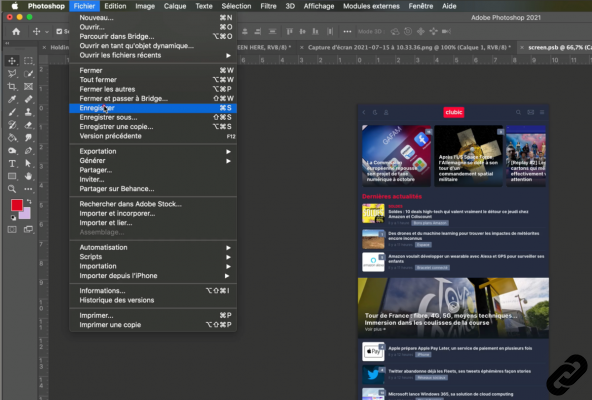Choose Enregistrer sous... menu entry
Screen dimensions: 592x400
point(153,117)
